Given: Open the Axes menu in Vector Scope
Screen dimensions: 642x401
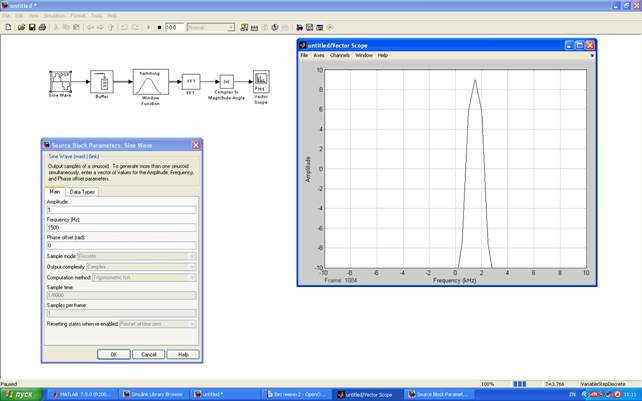Looking at the screenshot, I should click(319, 55).
